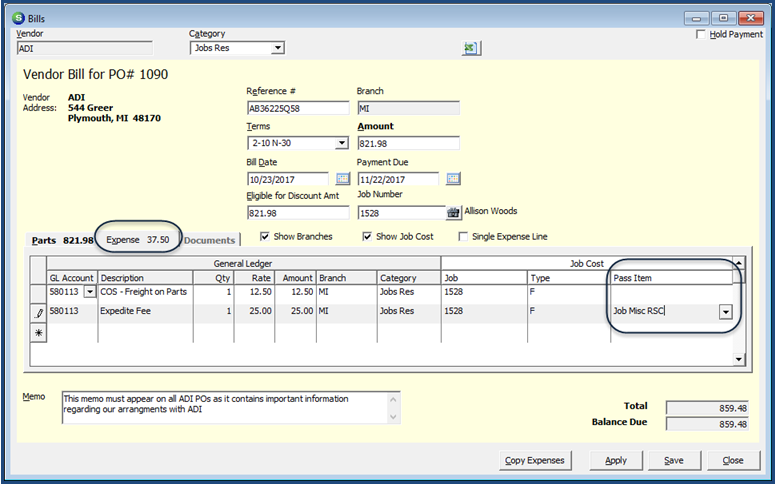
Task: Toggle the Hold Payment checkbox
Action: [700, 34]
